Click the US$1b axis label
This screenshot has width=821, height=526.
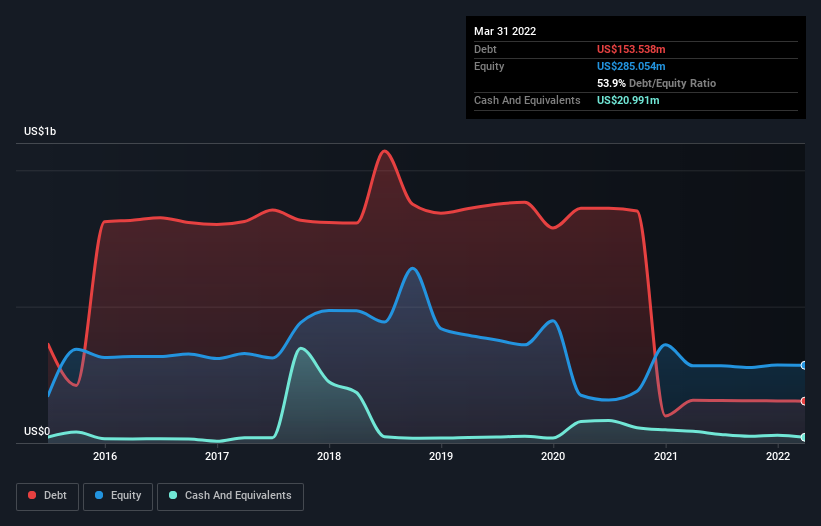[x=40, y=131]
